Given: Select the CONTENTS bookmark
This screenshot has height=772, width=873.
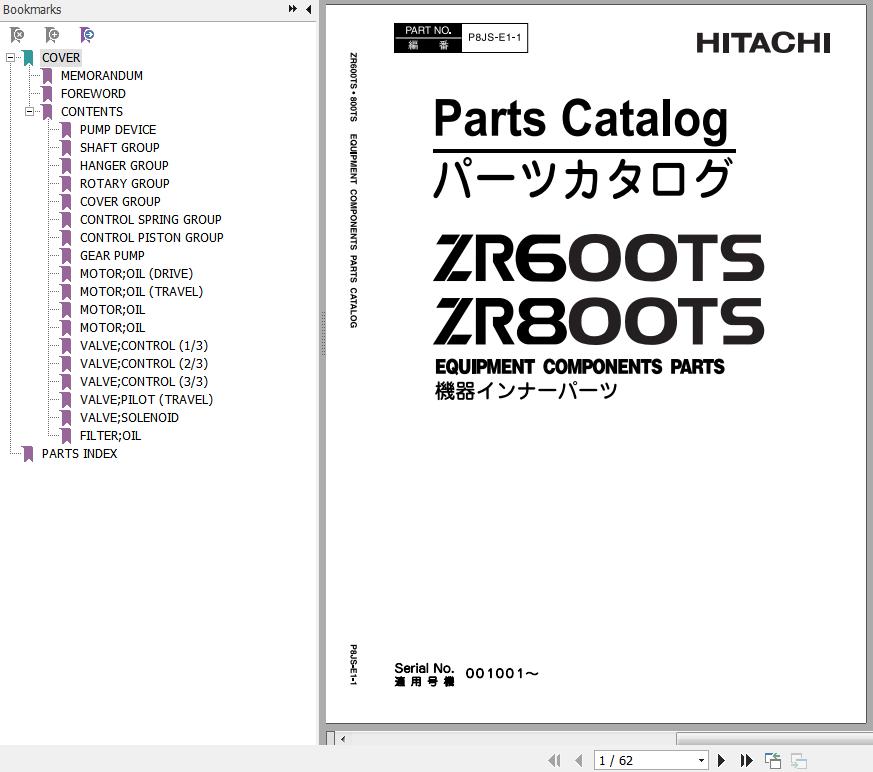Looking at the screenshot, I should click(92, 112).
